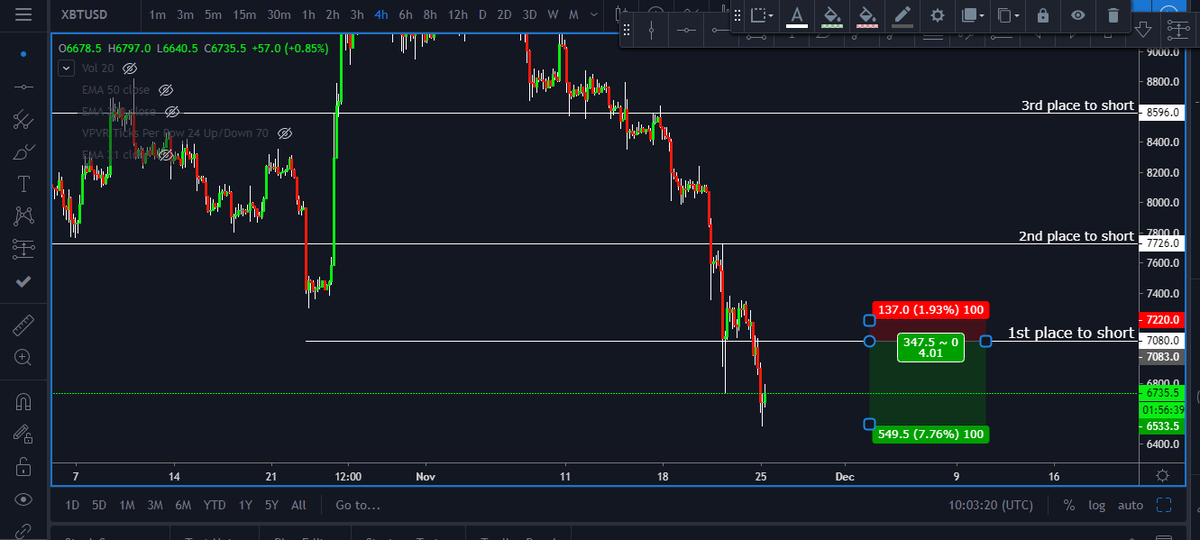Switch to the 12h interval

457,15
